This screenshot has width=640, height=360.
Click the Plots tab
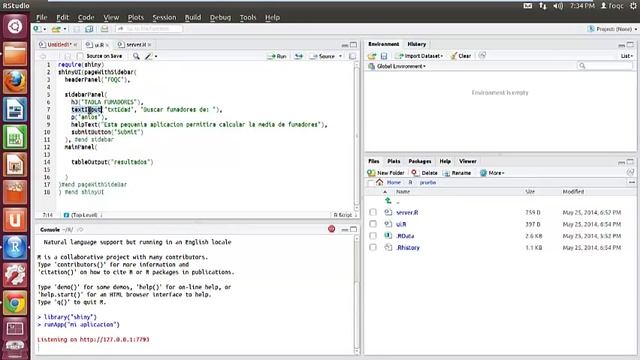click(x=393, y=161)
